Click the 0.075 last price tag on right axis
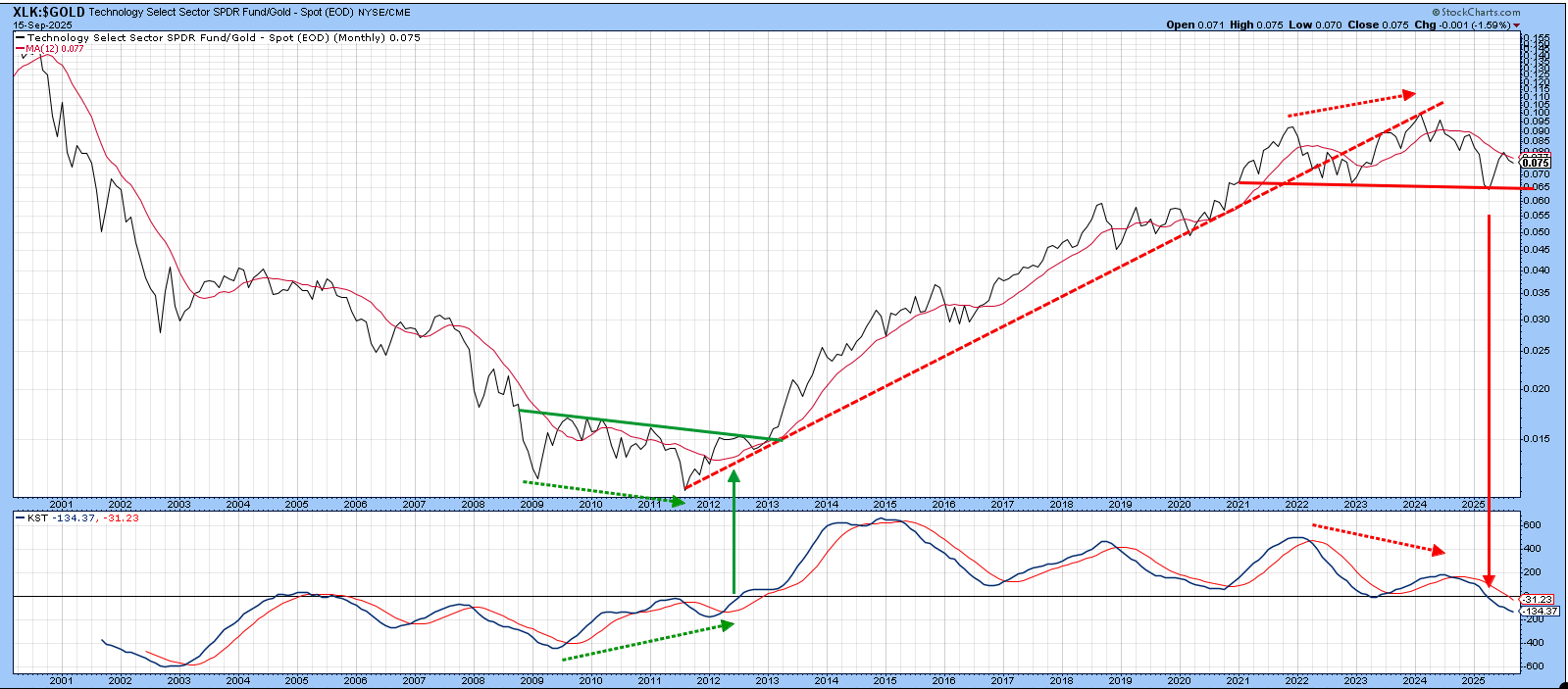Image resolution: width=1568 pixels, height=689 pixels. coord(1536,163)
